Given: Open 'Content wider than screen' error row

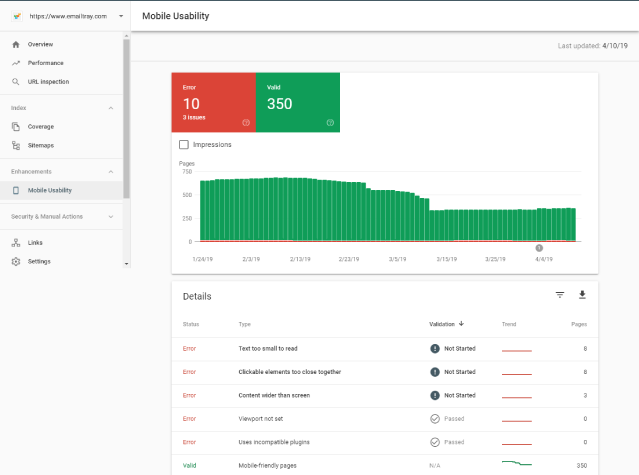Looking at the screenshot, I should [273, 395].
